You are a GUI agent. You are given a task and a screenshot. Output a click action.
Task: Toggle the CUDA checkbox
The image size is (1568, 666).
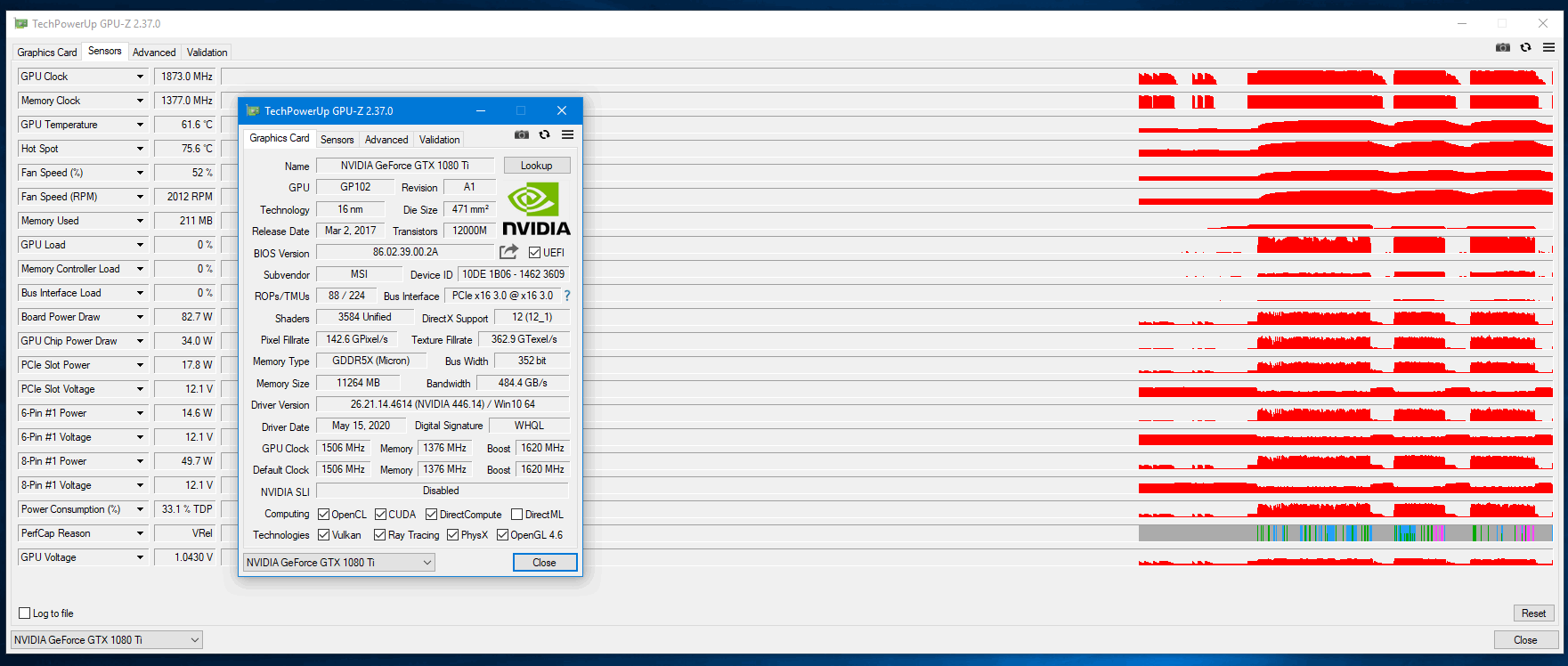tap(380, 514)
